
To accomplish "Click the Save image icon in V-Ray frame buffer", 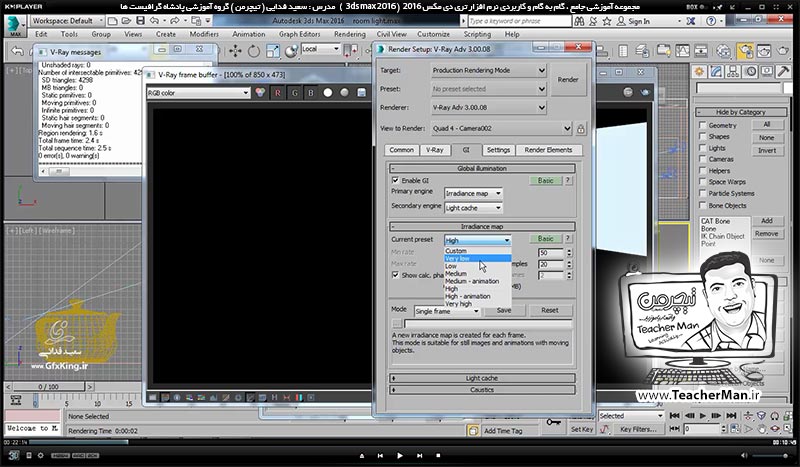I will (361, 93).
